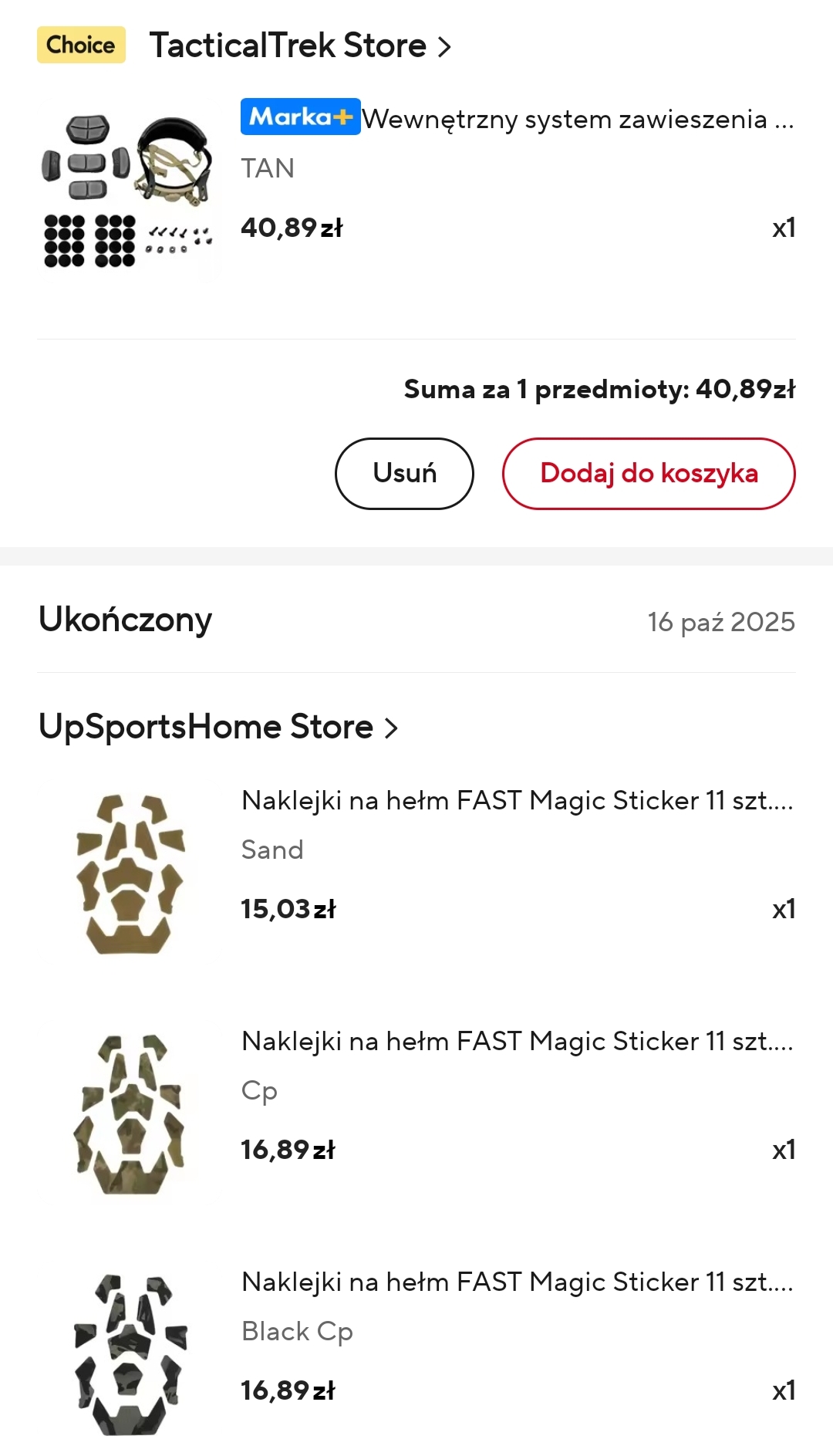Open helmet suspension system product thumbnail

coord(128,191)
